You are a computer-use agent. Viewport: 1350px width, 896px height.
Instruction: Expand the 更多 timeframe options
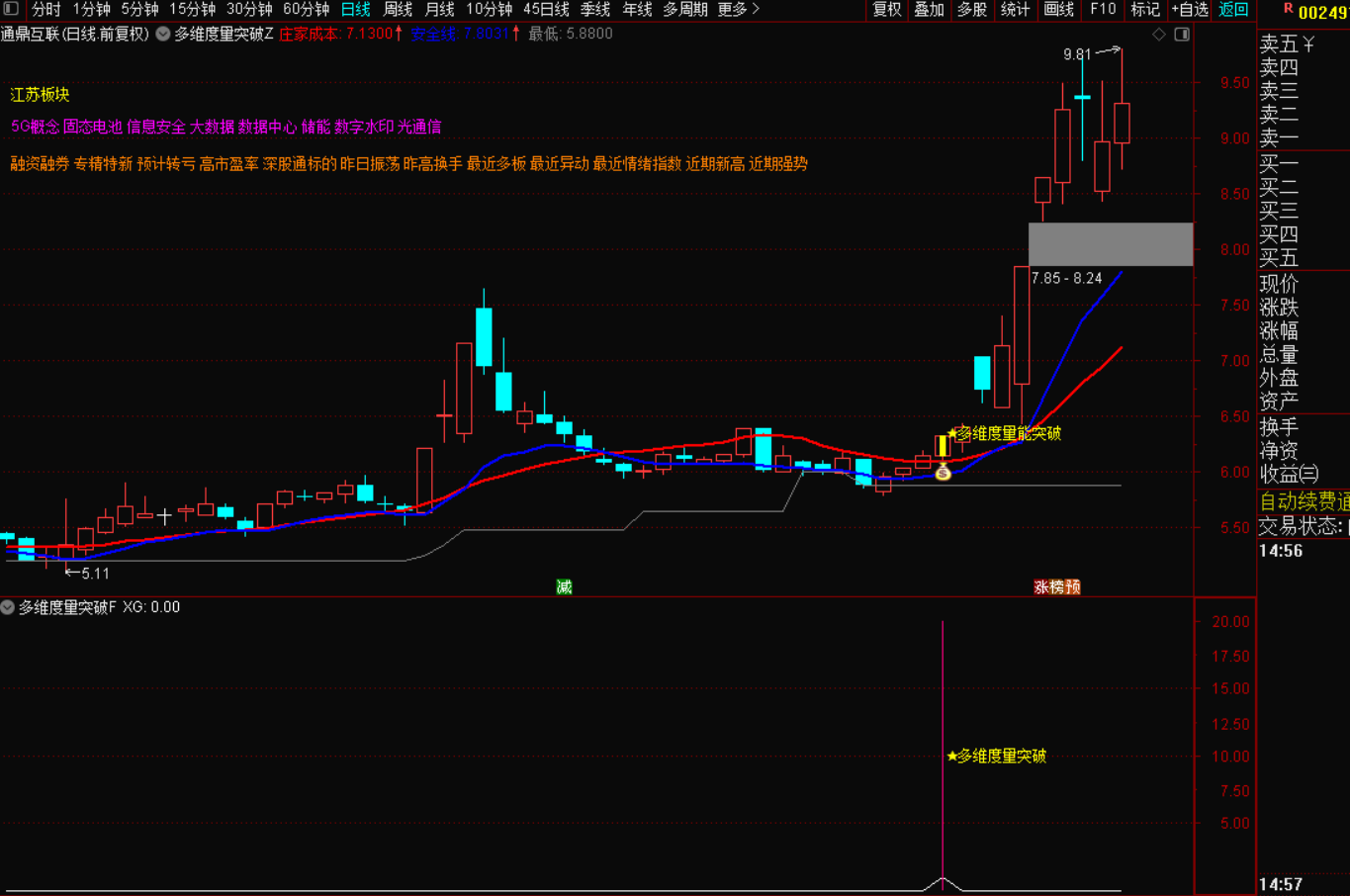tap(738, 9)
